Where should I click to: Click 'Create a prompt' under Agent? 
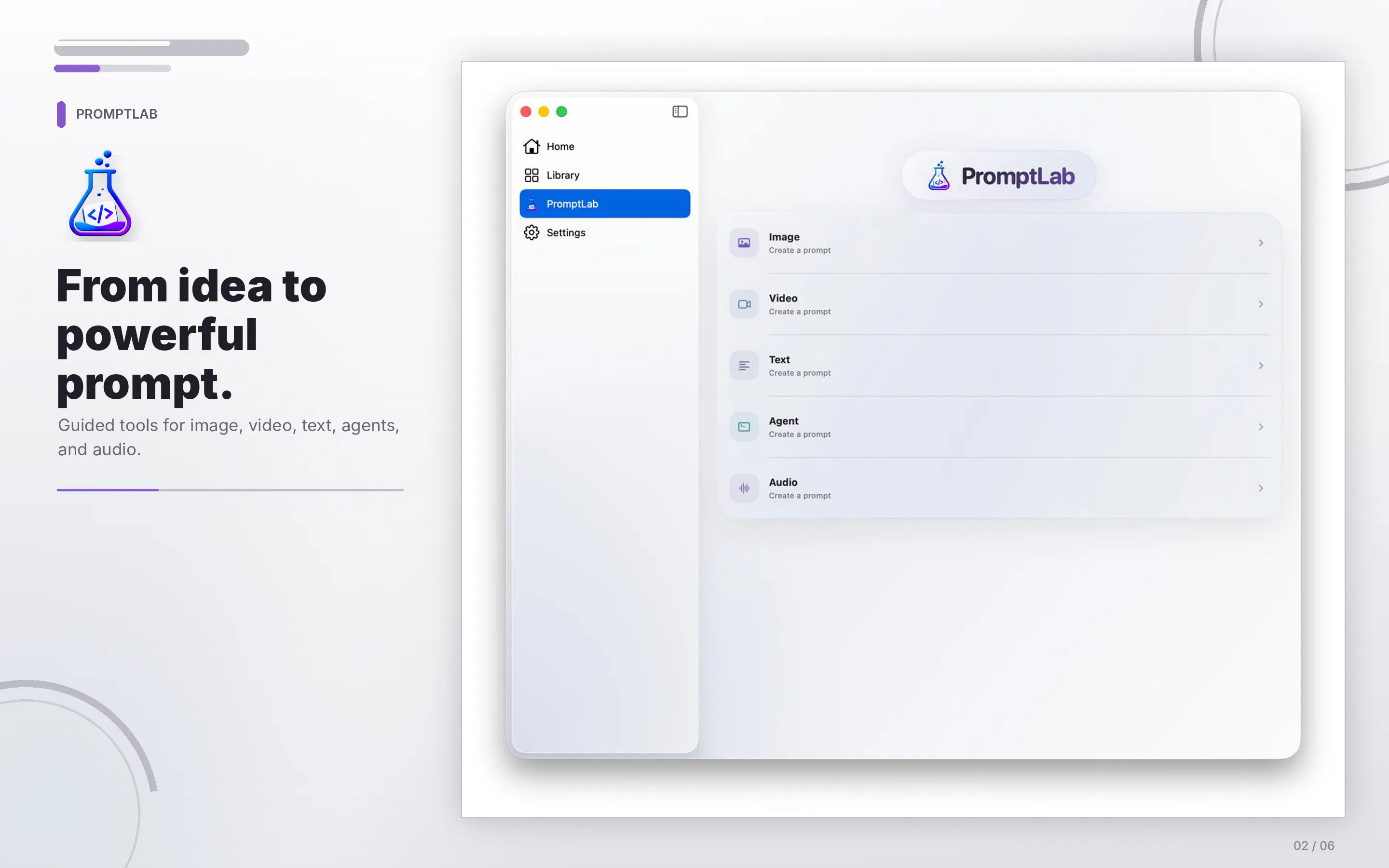pos(800,434)
